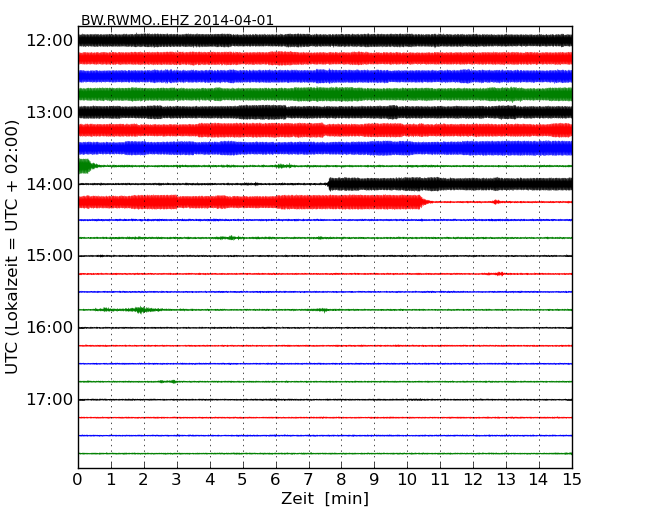Click the 14:00 time label
Image resolution: width=650 pixels, height=520 pixels.
click(50, 184)
